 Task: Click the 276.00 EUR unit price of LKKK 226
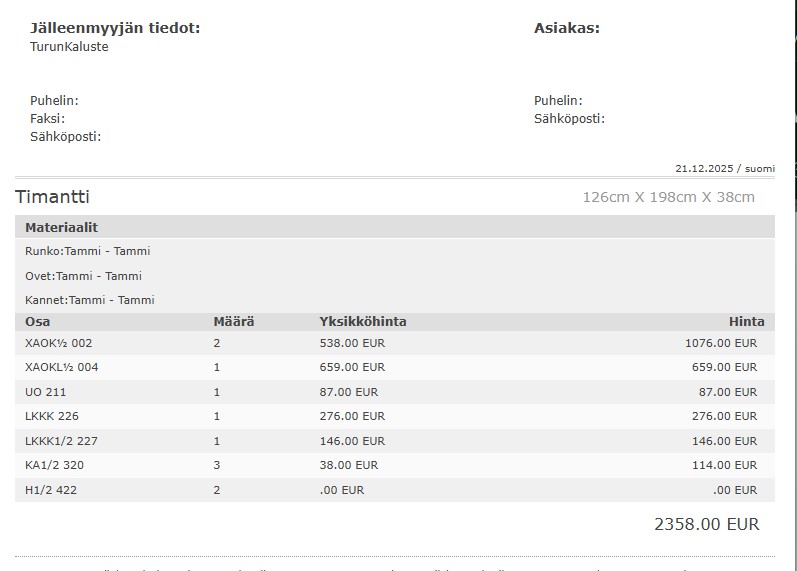coord(351,416)
